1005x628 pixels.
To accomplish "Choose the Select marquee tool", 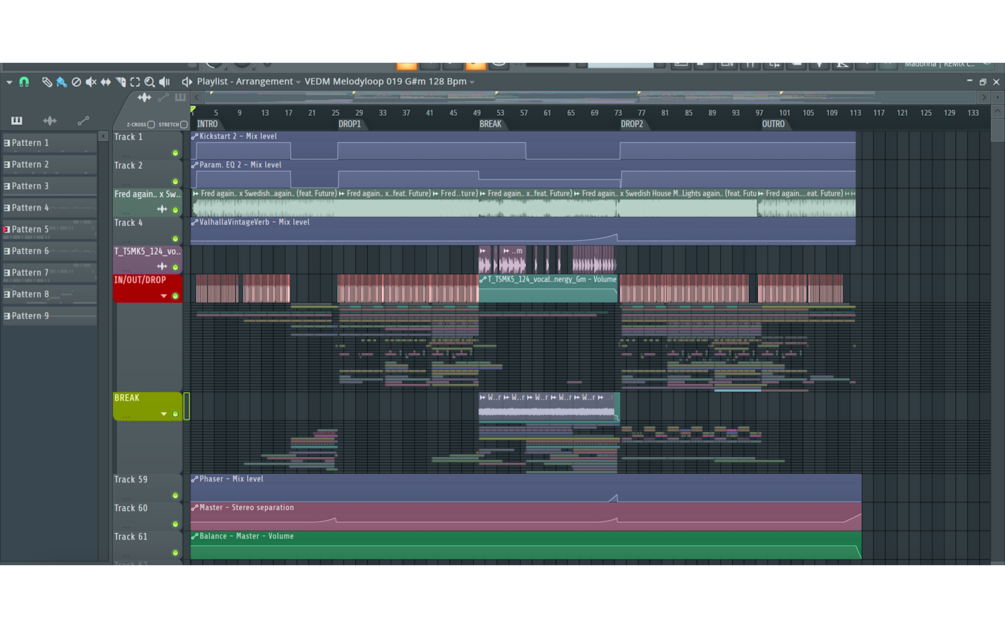I will click(135, 81).
